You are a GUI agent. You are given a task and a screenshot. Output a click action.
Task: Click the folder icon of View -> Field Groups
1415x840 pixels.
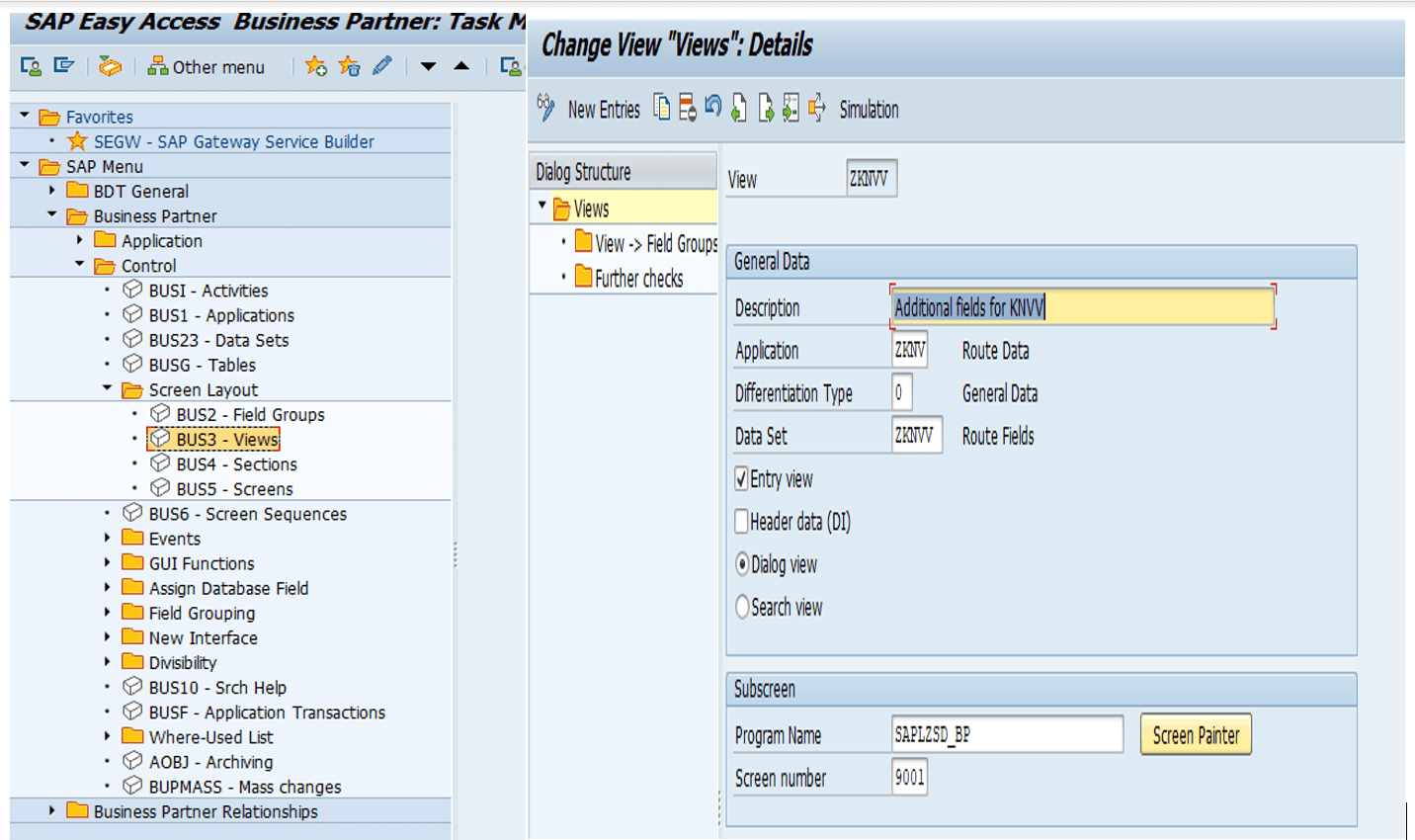583,242
